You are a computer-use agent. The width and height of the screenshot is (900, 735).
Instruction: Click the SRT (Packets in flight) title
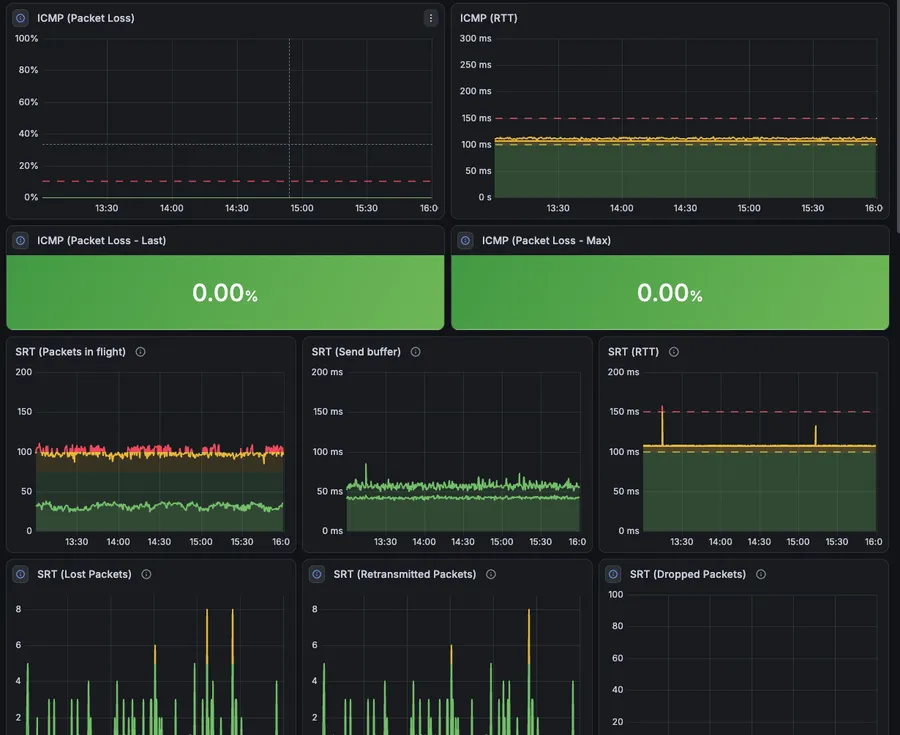(x=70, y=352)
